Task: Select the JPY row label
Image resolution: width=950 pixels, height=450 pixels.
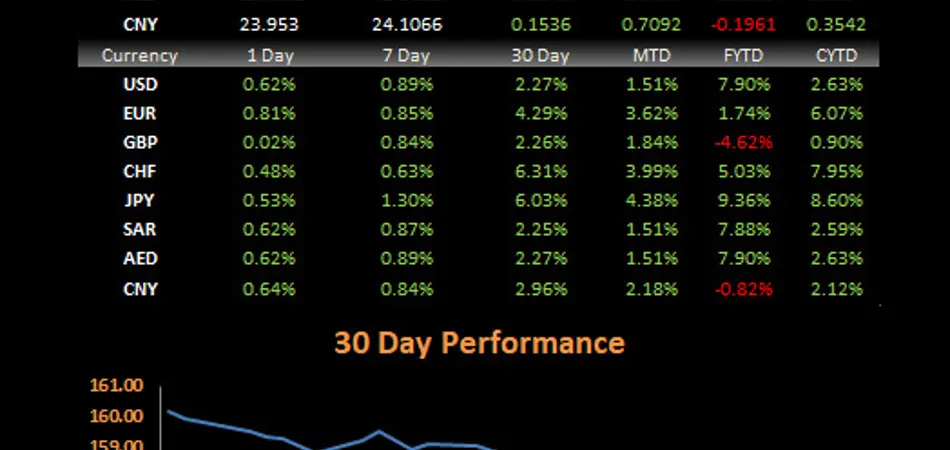Action: [x=139, y=201]
